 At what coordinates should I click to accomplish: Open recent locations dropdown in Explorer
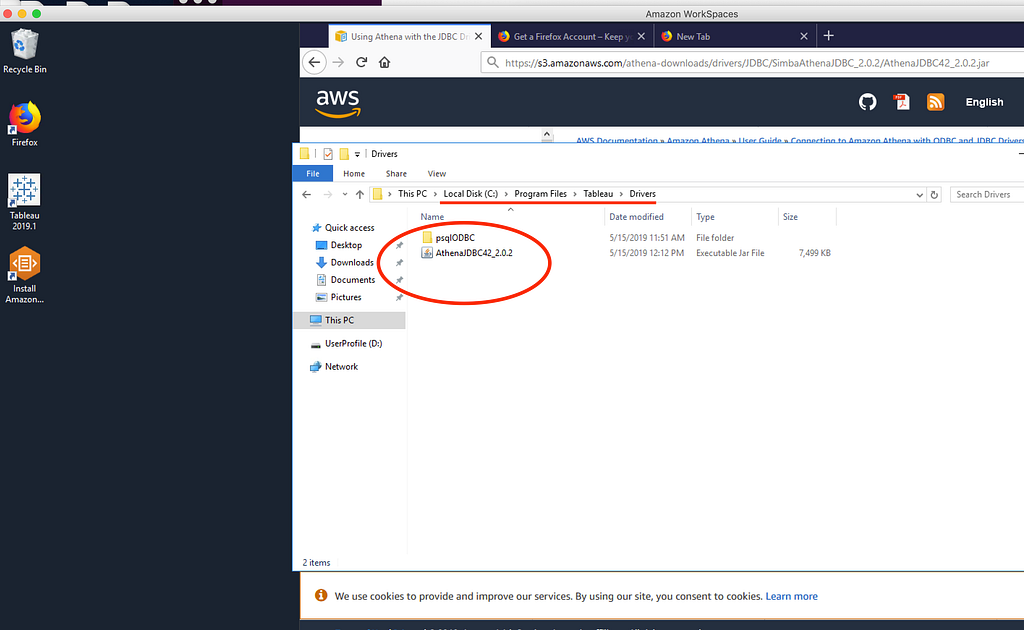(x=345, y=195)
